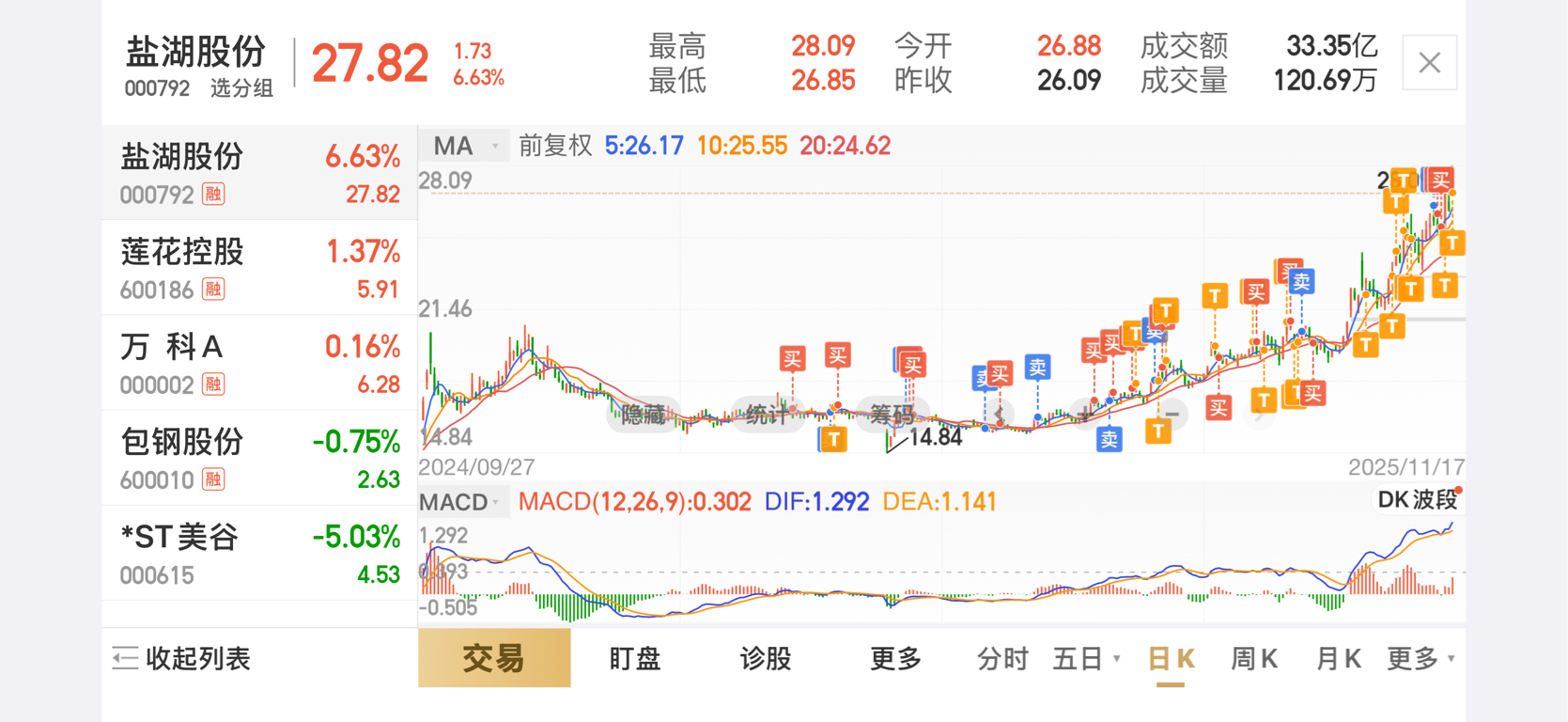1568x722 pixels.
Task: Open the MA indicator dropdown
Action: (465, 146)
